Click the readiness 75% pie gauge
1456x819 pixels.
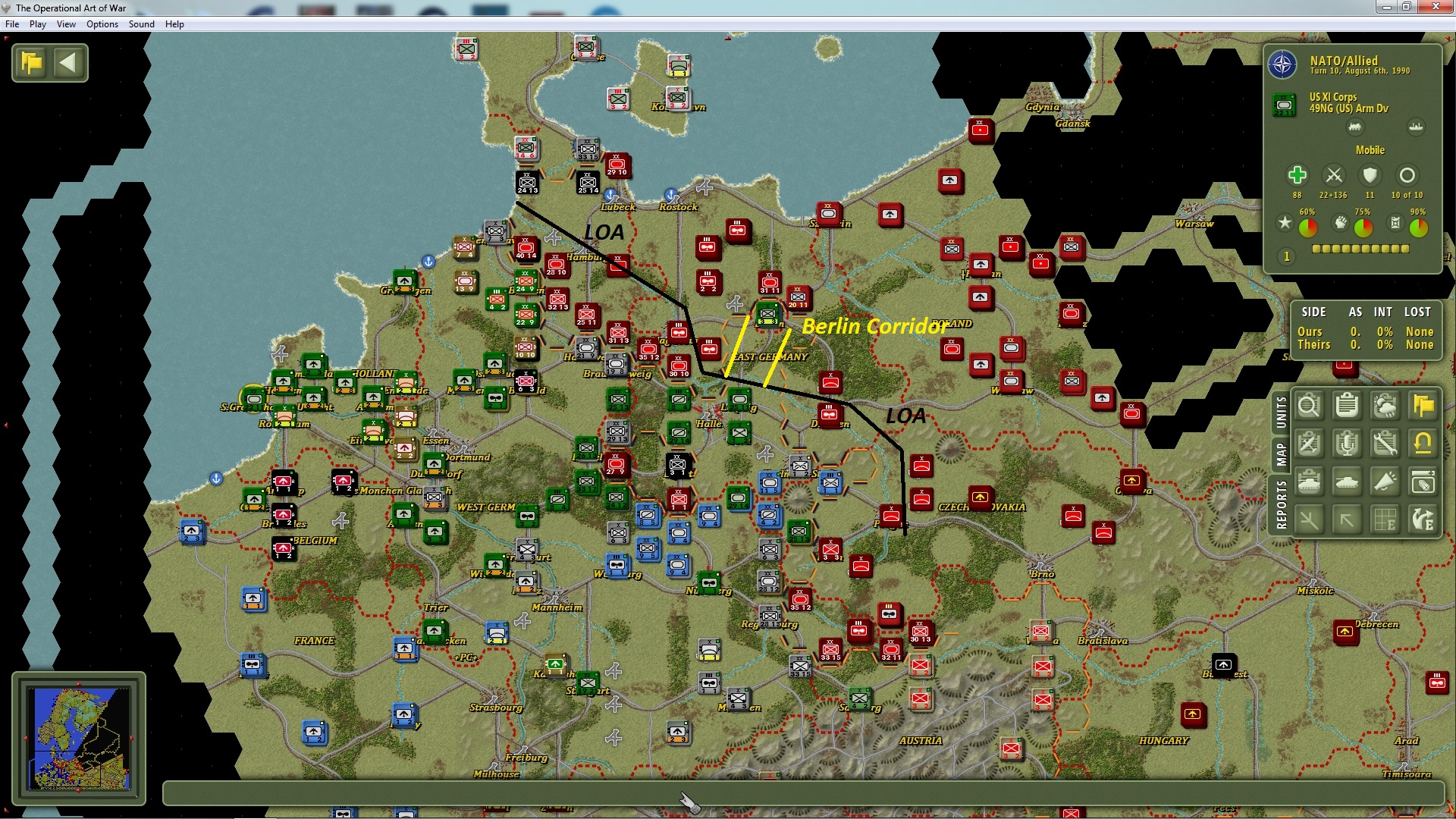point(1363,227)
